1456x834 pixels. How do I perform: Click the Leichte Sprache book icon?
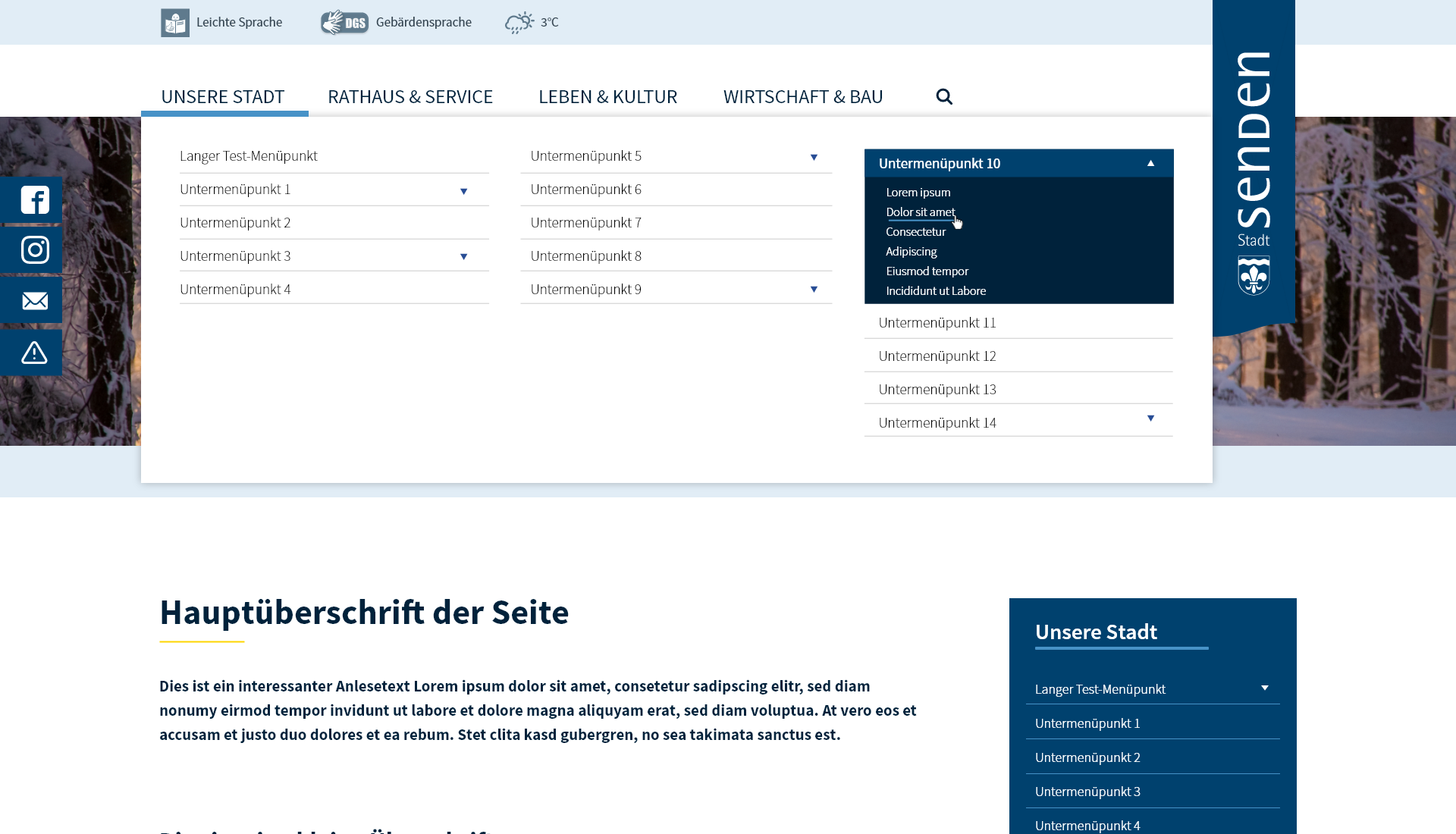(175, 23)
